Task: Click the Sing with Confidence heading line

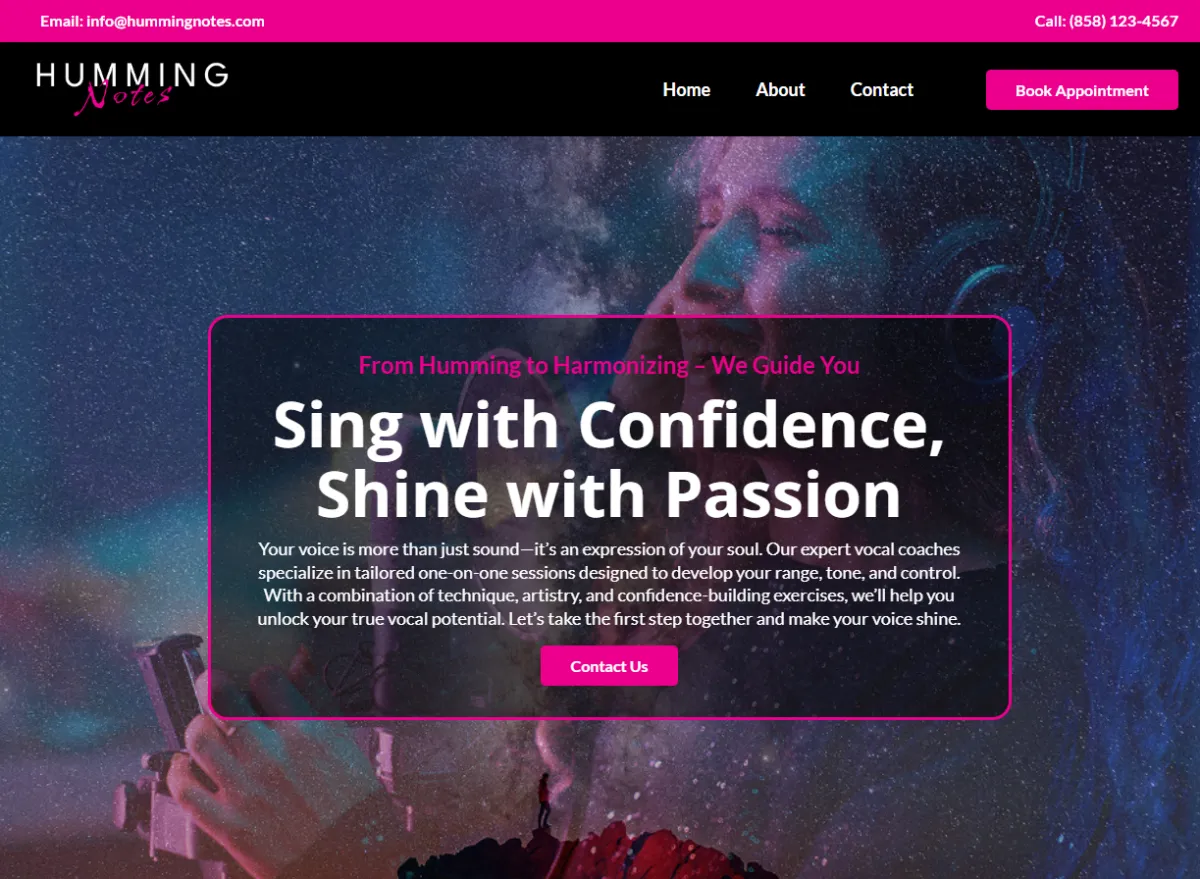Action: tap(609, 424)
